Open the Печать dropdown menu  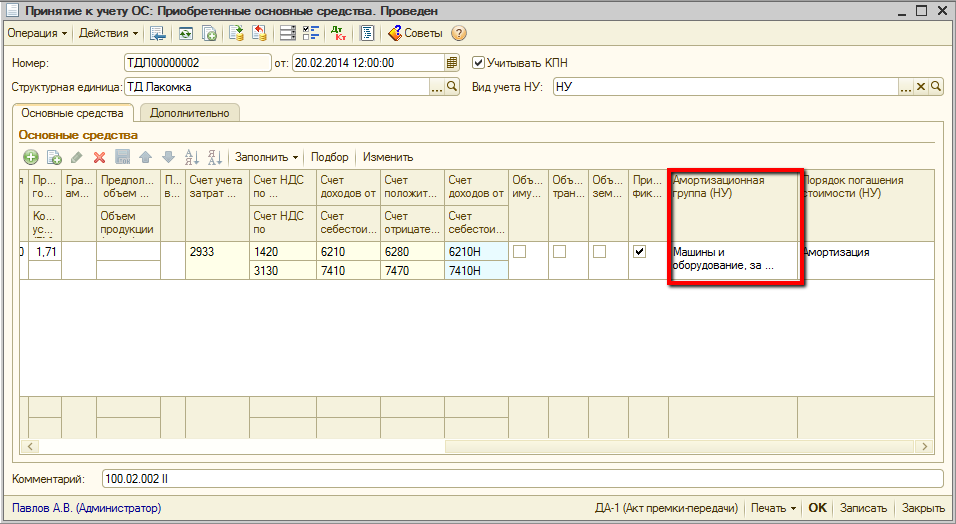pyautogui.click(x=774, y=508)
